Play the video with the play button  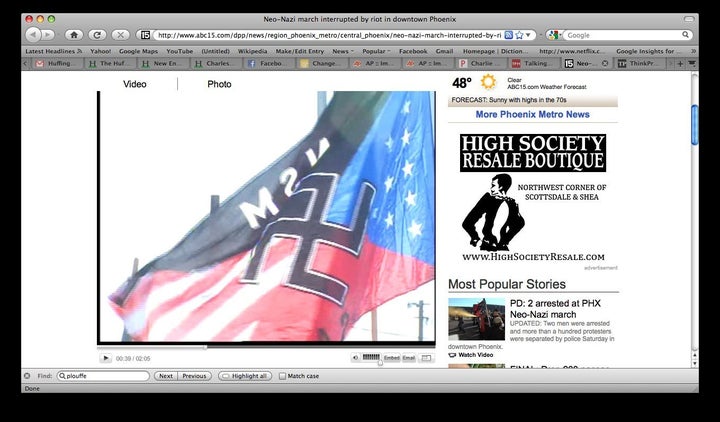click(106, 358)
